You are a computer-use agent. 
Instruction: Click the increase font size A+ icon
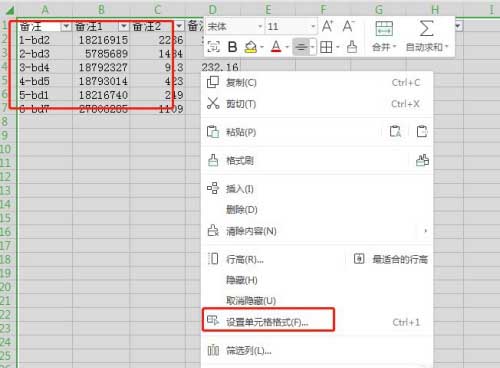click(x=327, y=26)
